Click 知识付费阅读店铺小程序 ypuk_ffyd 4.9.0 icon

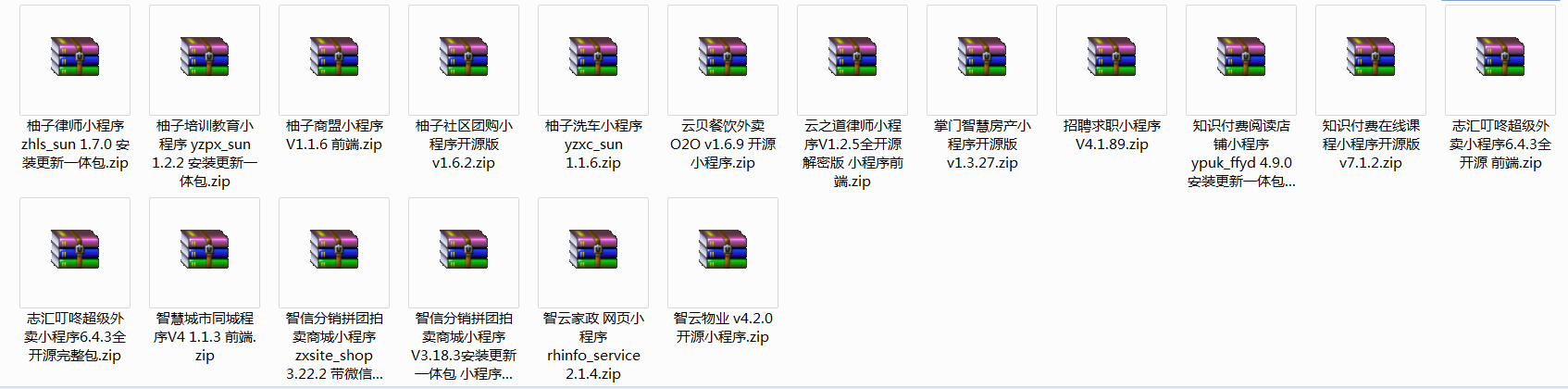[x=1241, y=57]
